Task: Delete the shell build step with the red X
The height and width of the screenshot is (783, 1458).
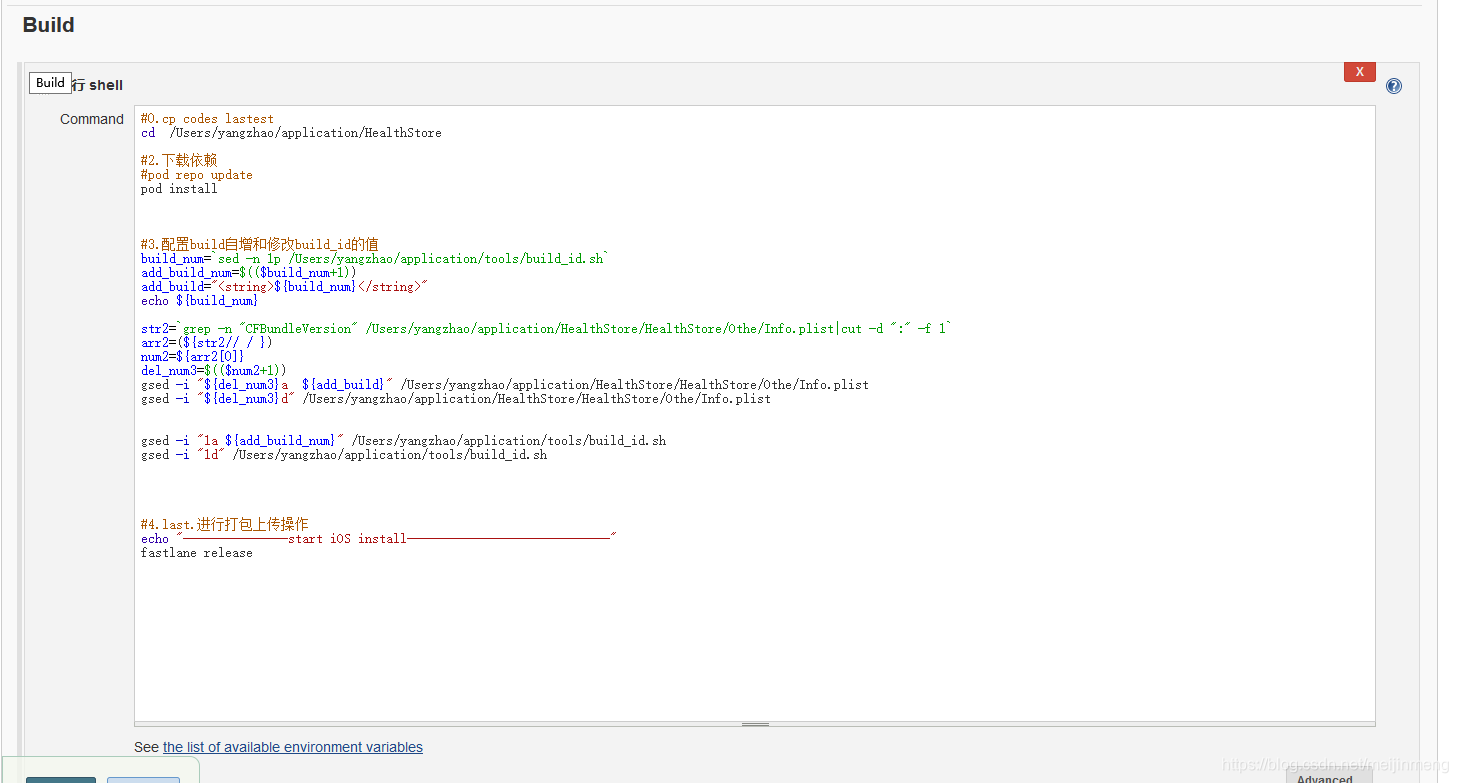Action: pos(1359,72)
